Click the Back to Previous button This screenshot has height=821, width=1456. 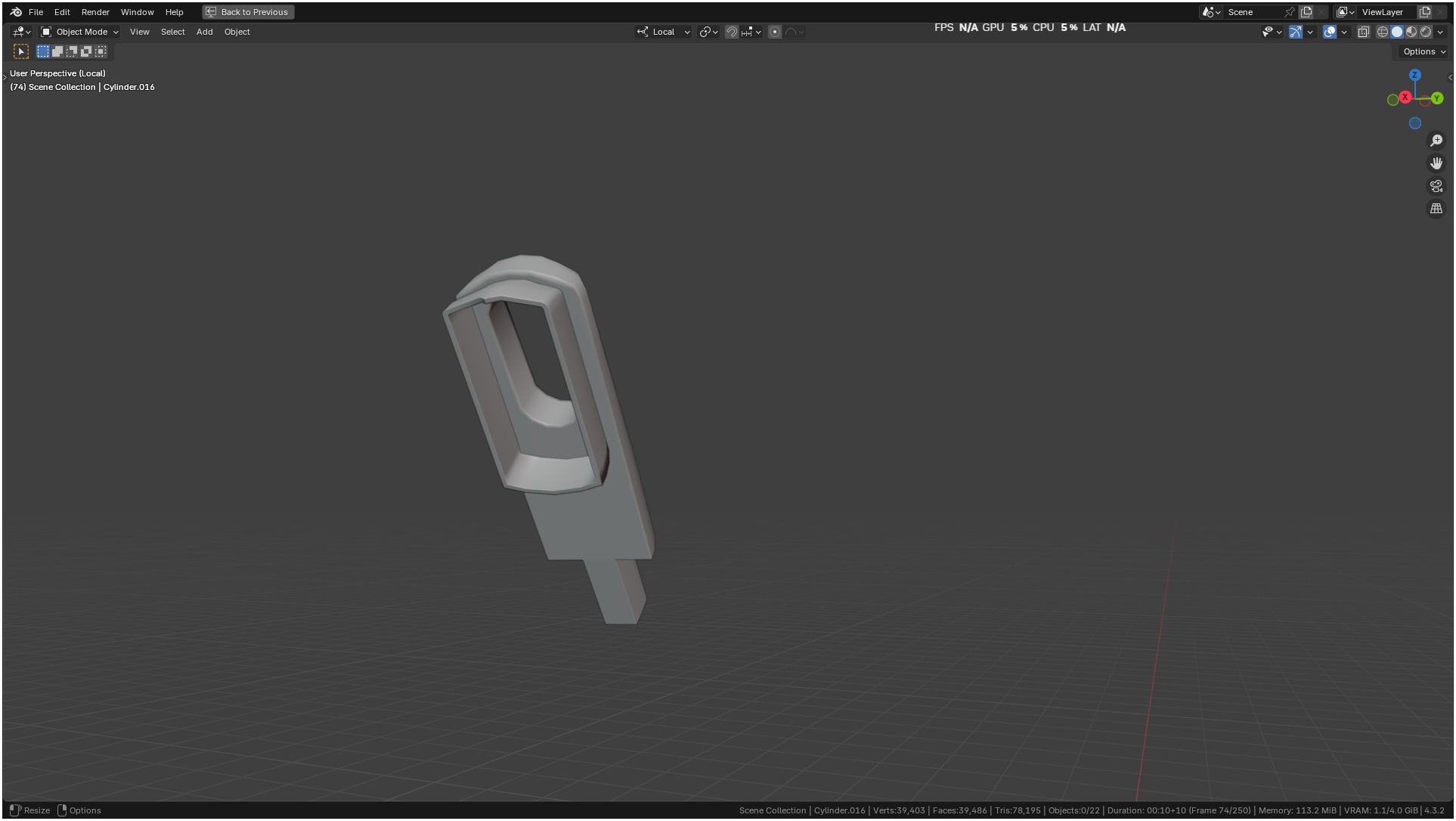click(248, 12)
